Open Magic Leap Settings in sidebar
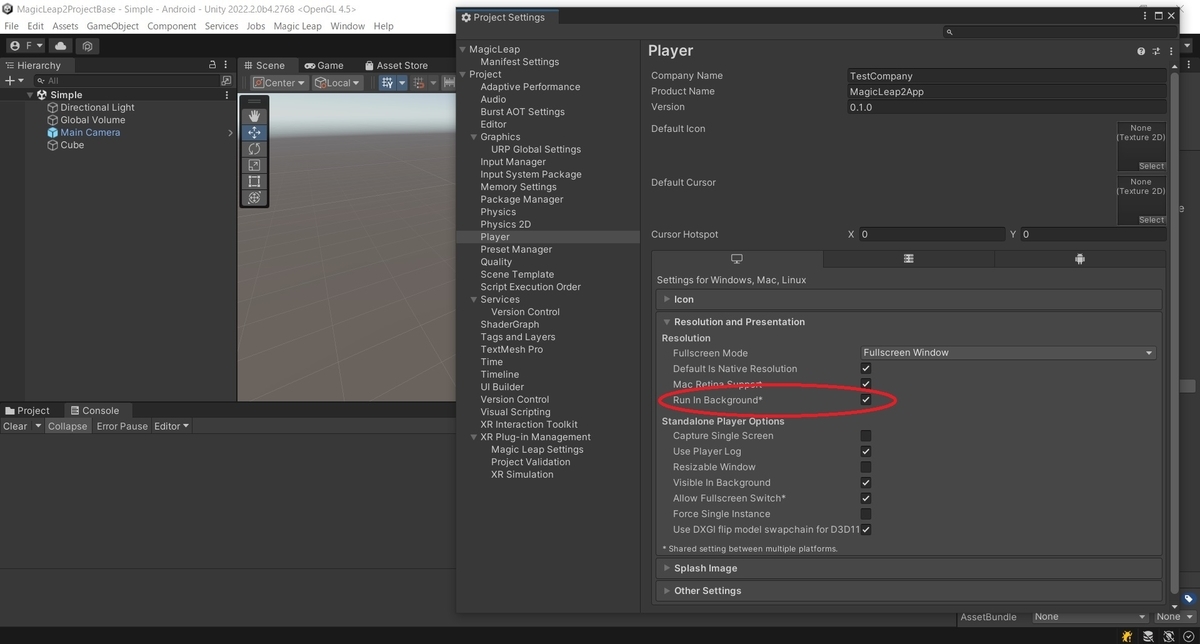 point(537,450)
